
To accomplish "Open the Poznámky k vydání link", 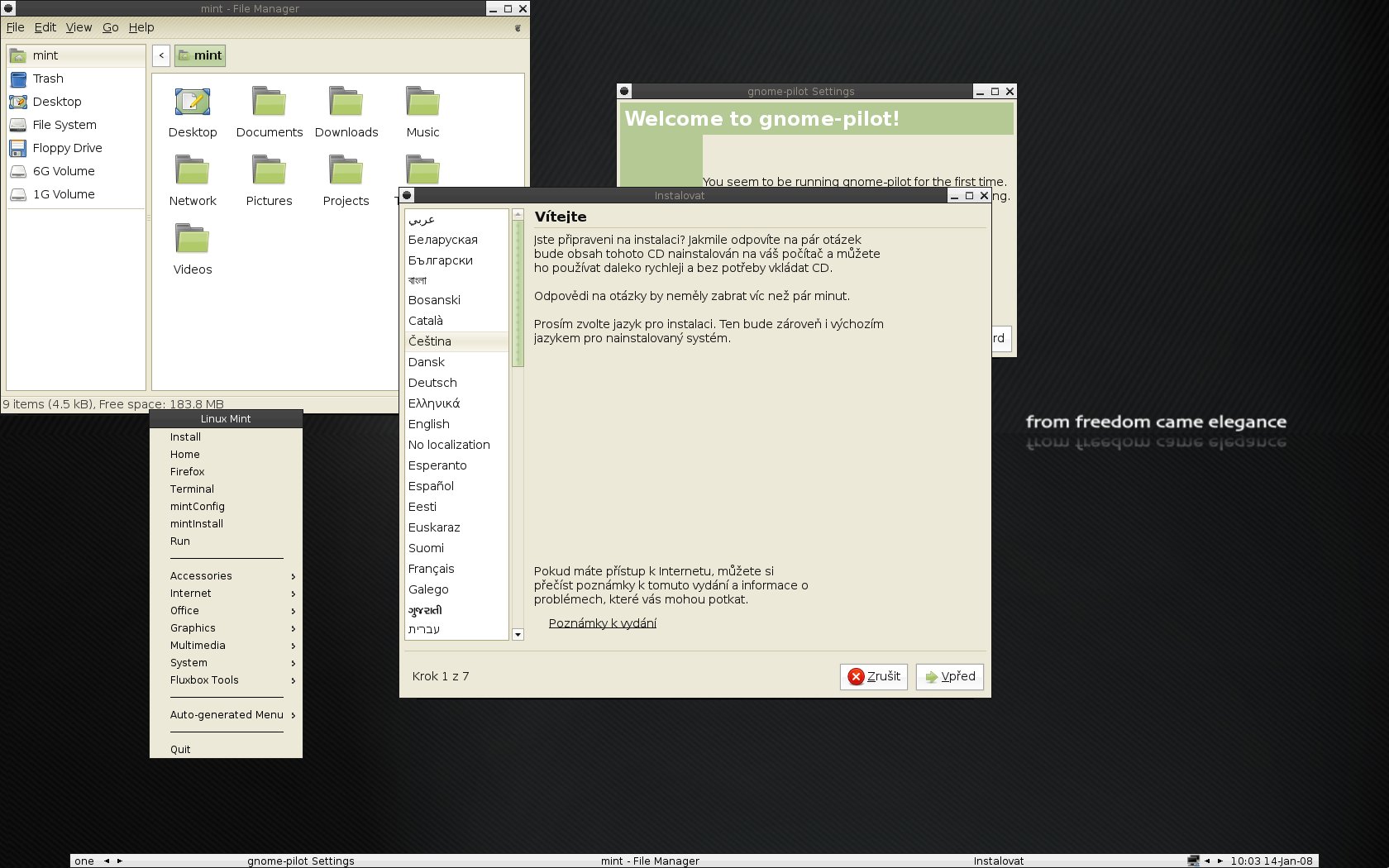I will tap(602, 623).
